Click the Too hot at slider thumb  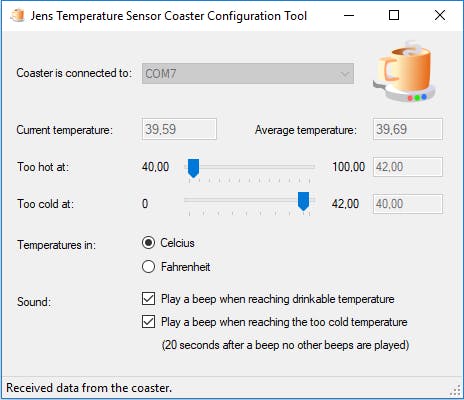(193, 168)
